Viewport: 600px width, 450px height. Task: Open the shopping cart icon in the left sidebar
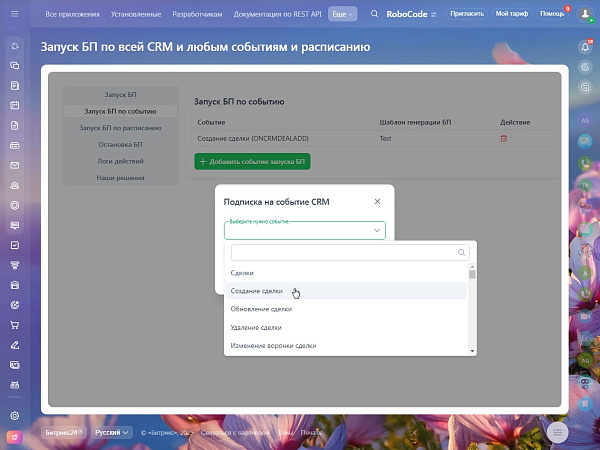(x=14, y=325)
